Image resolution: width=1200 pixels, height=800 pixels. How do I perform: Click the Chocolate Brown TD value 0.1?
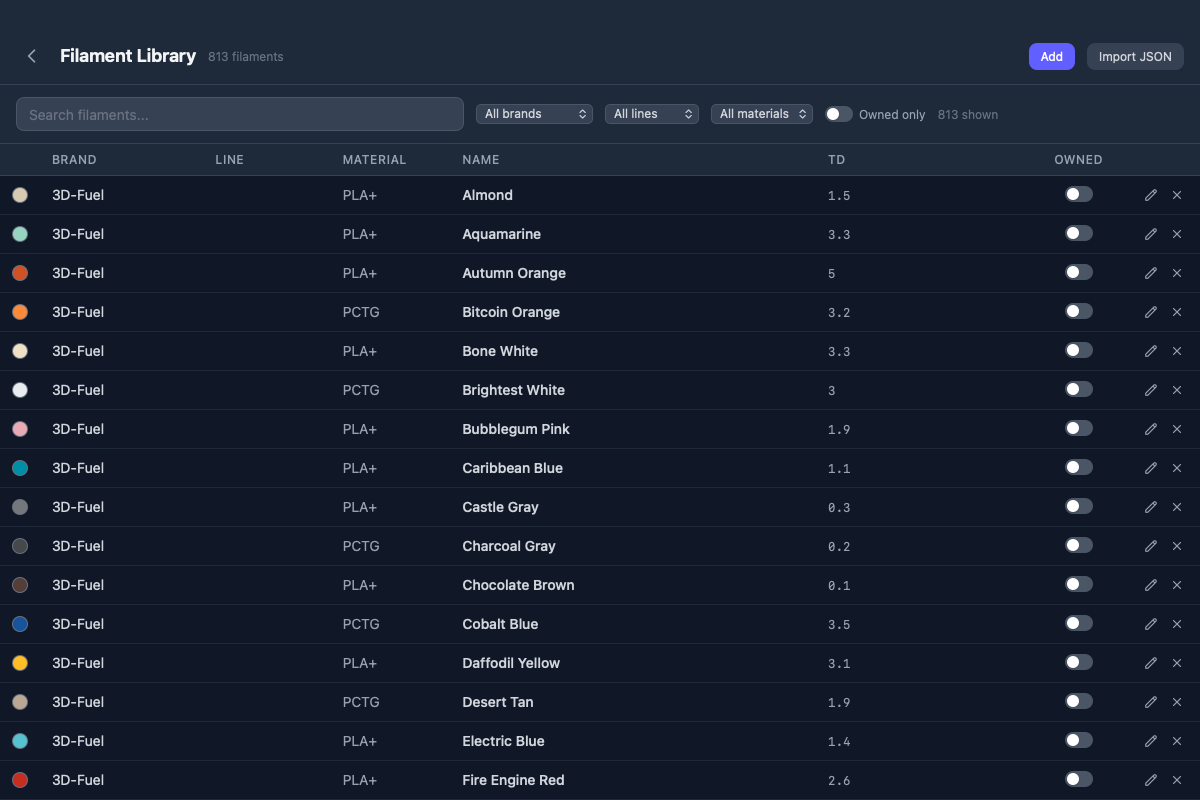[839, 585]
